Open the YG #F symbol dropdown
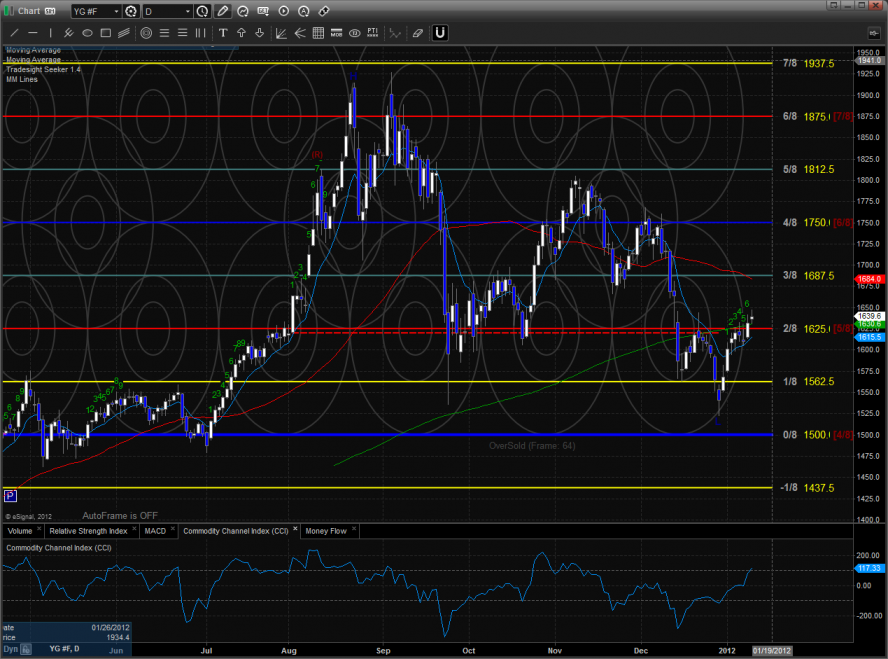 [x=117, y=11]
